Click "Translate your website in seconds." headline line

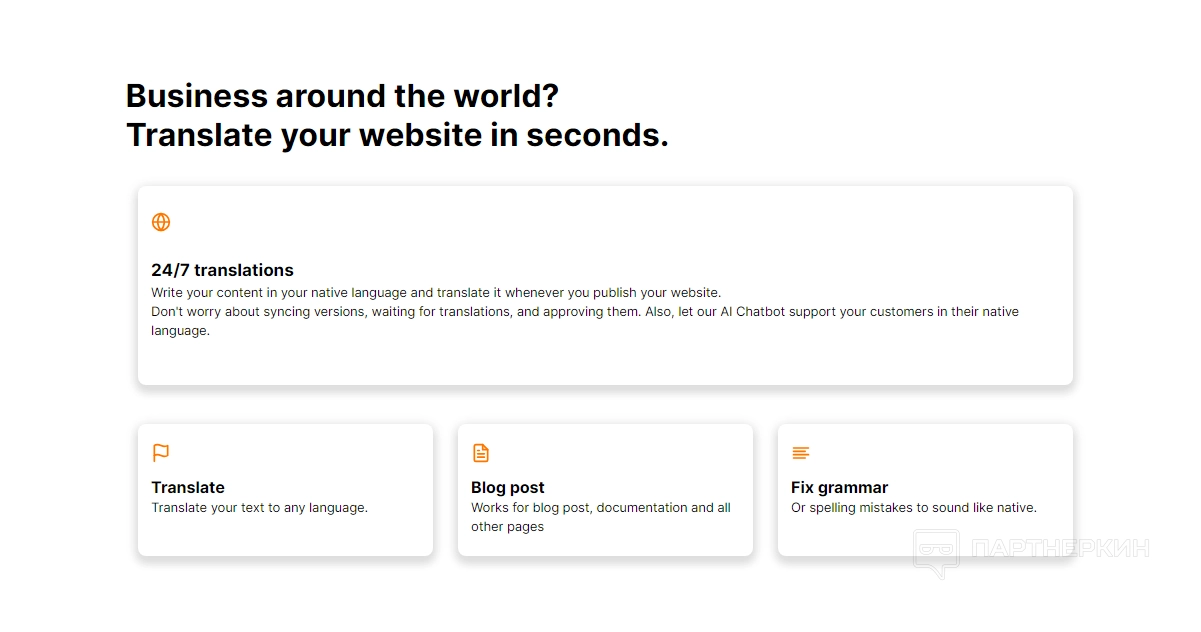(397, 134)
